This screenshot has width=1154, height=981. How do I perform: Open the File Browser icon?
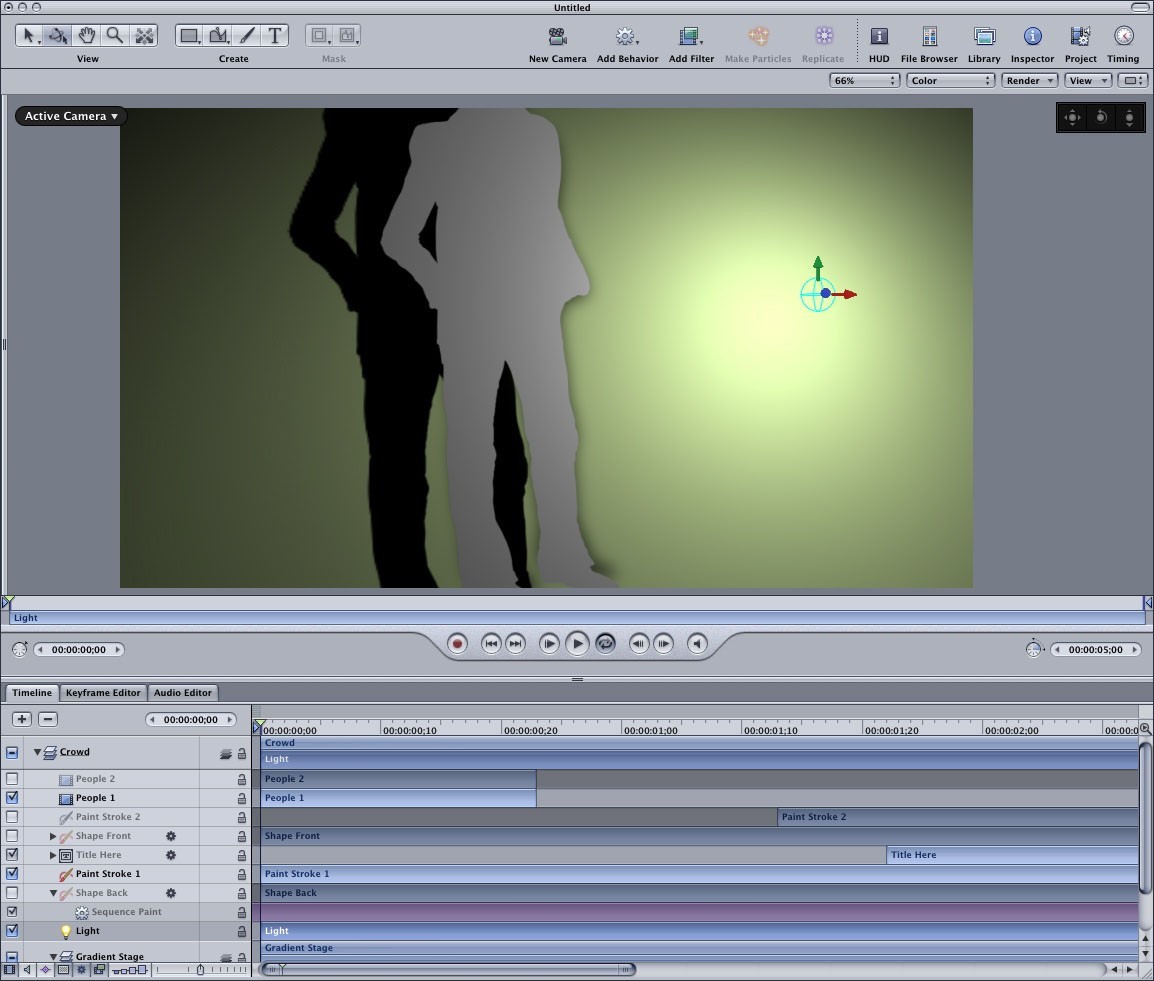929,36
